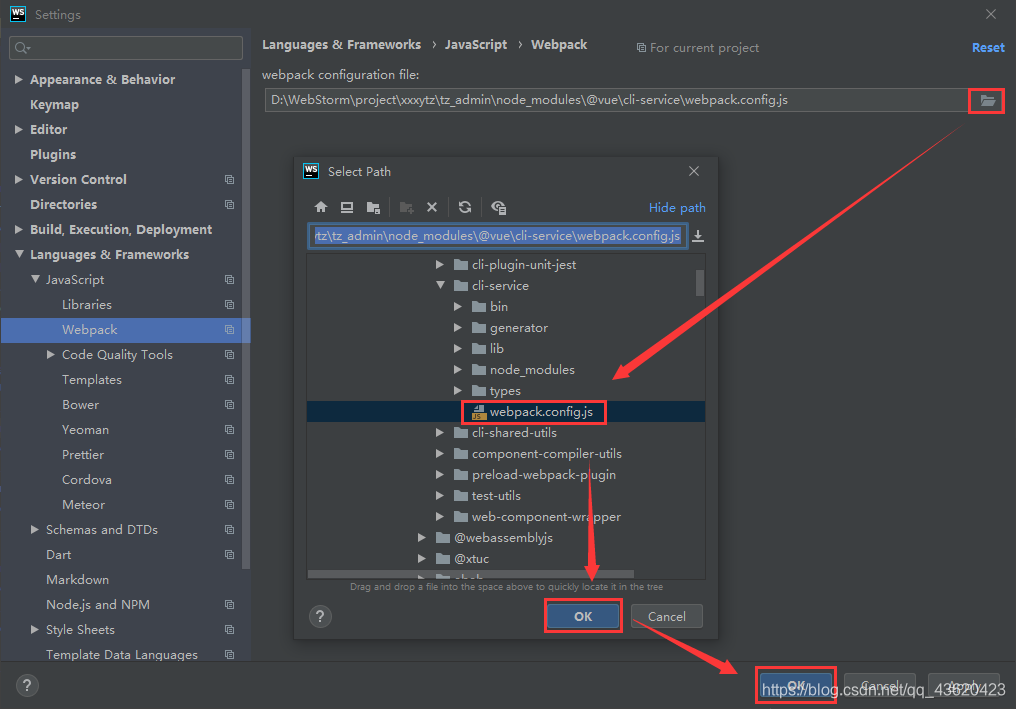The height and width of the screenshot is (709, 1016).
Task: Collapse the cli-service folder in tree
Action: click(441, 285)
